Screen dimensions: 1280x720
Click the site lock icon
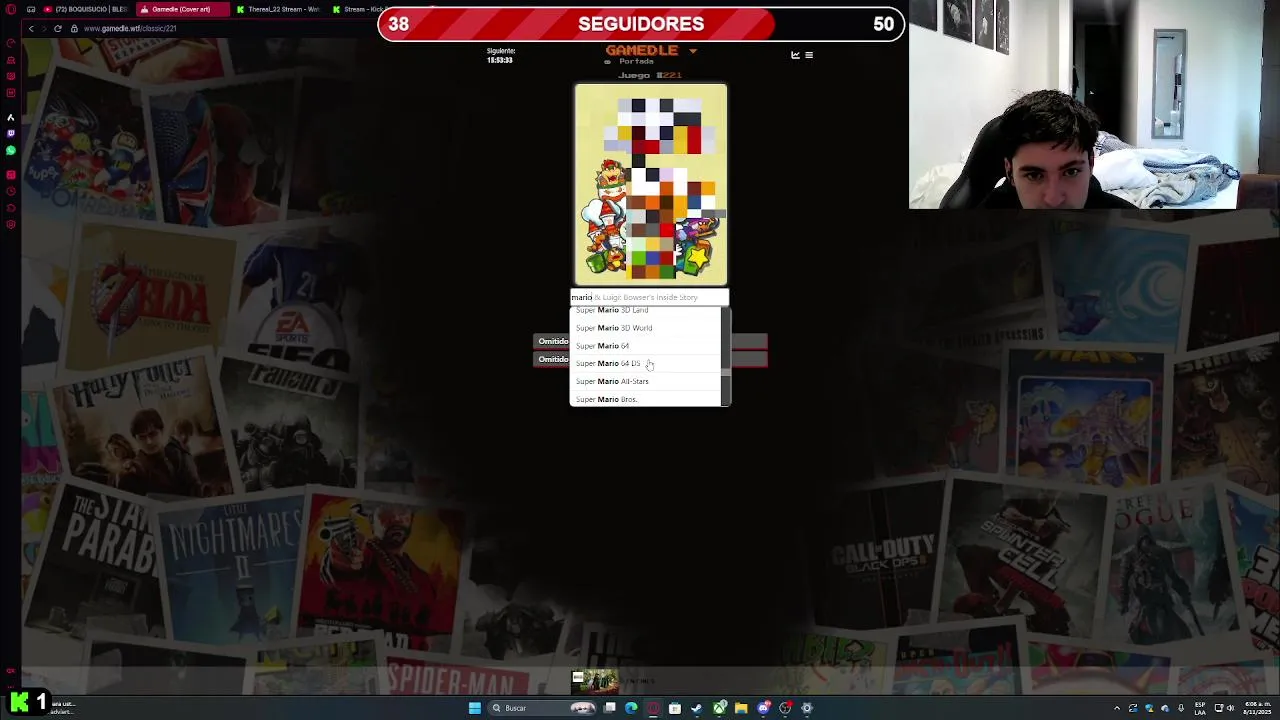[74, 28]
